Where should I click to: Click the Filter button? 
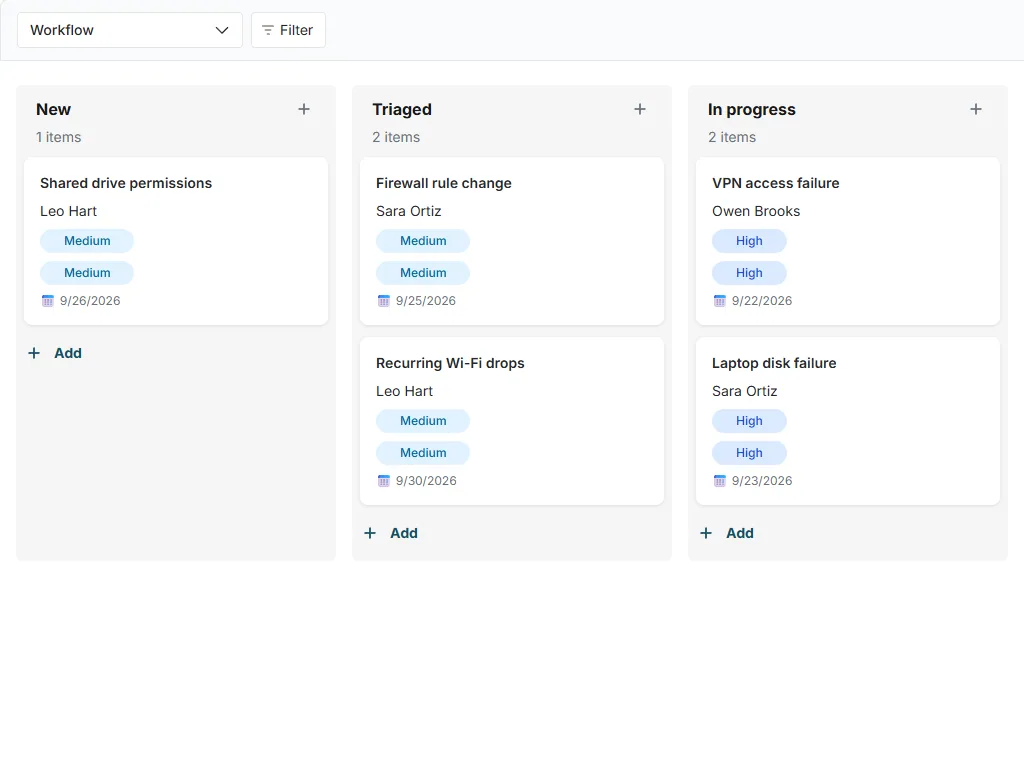point(288,30)
